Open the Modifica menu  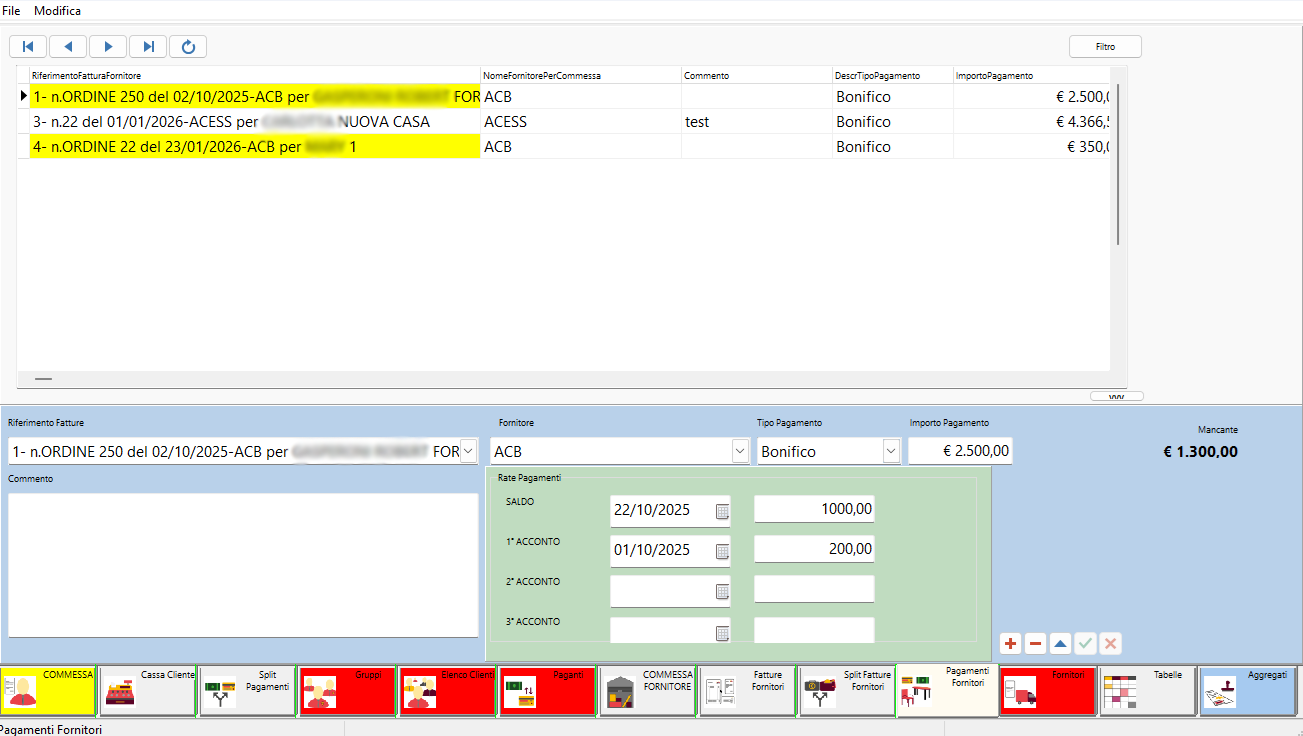click(57, 10)
